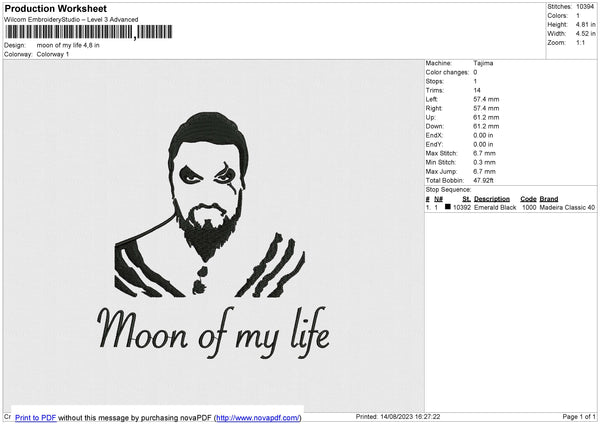Select the Max Stitch value 6.7 mm

[484, 153]
